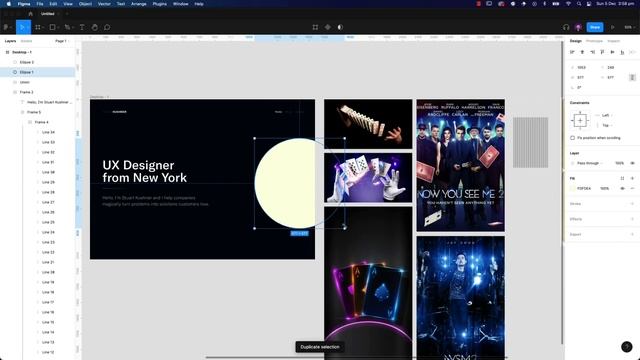Add an Effect with plus
Screen dimensions: 640x360
click(632, 219)
